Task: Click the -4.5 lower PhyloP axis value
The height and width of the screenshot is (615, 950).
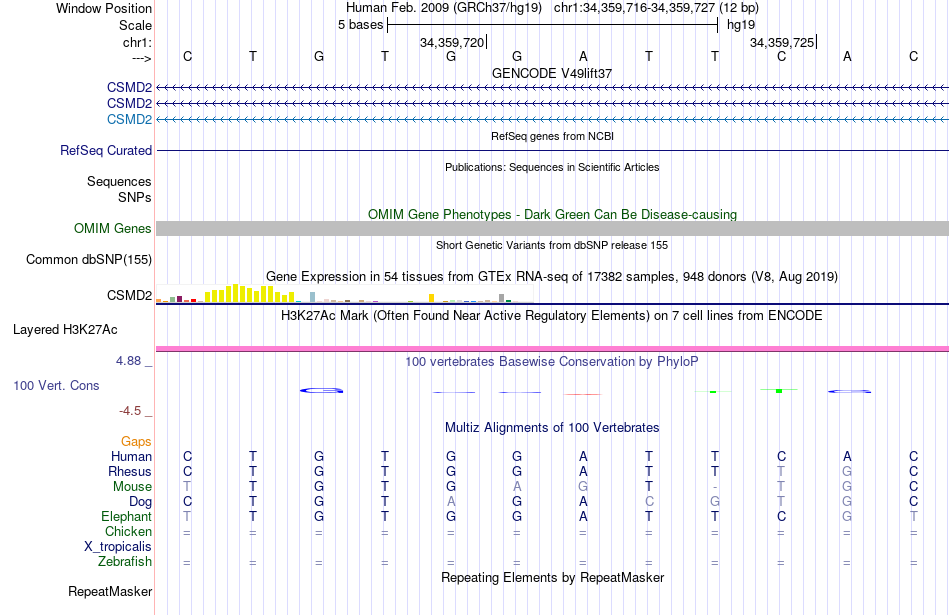Action: click(130, 411)
